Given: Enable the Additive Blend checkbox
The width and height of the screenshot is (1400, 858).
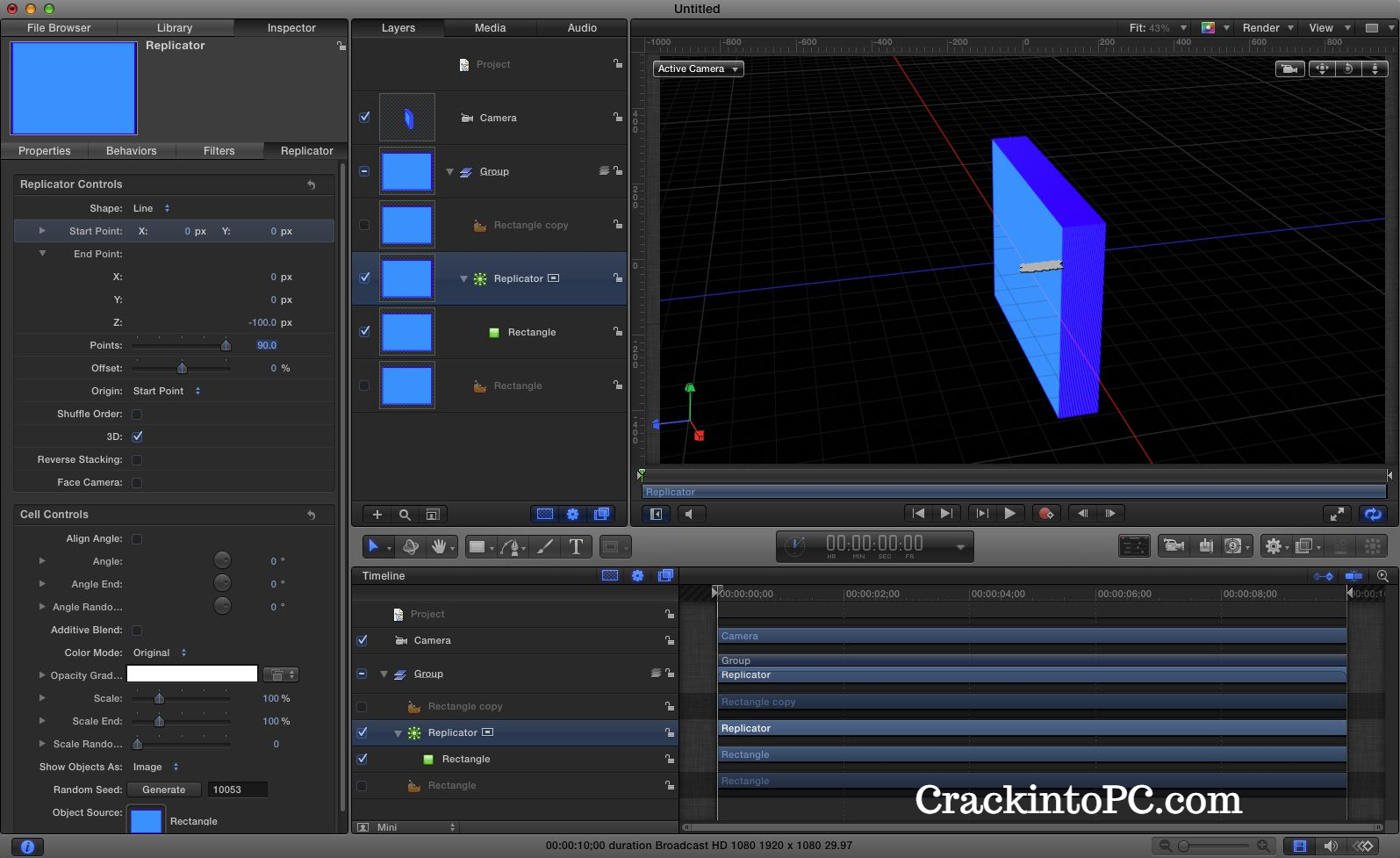Looking at the screenshot, I should 137,631.
